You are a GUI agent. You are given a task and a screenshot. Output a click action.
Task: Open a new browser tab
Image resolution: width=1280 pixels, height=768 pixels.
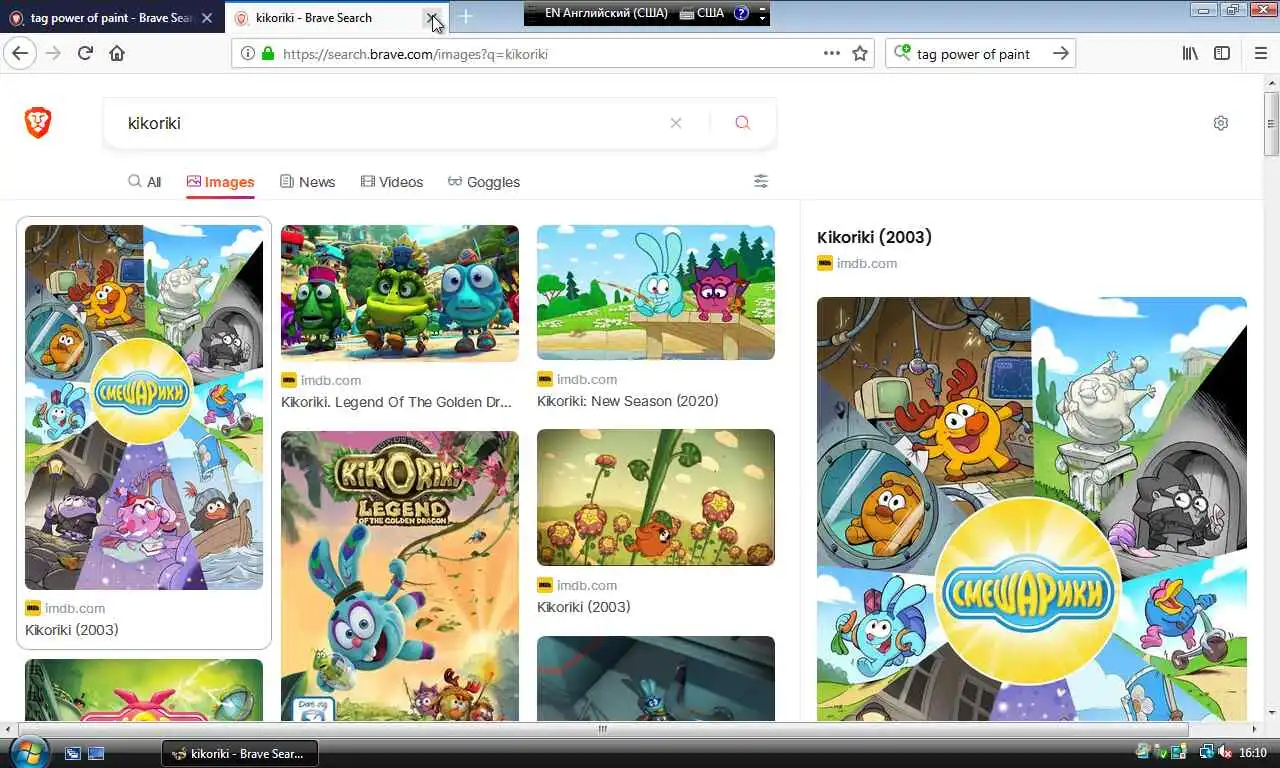465,17
